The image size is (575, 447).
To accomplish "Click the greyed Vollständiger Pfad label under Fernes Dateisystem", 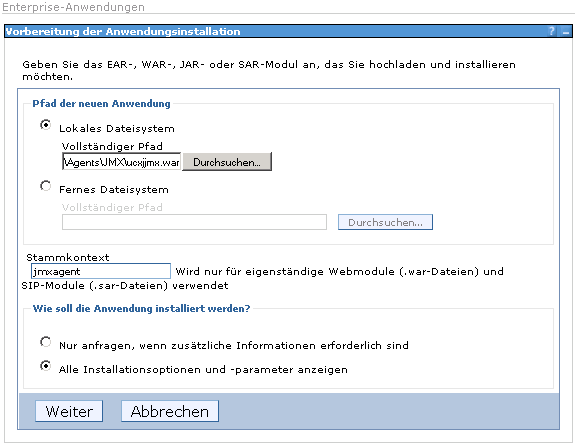I will (x=112, y=208).
